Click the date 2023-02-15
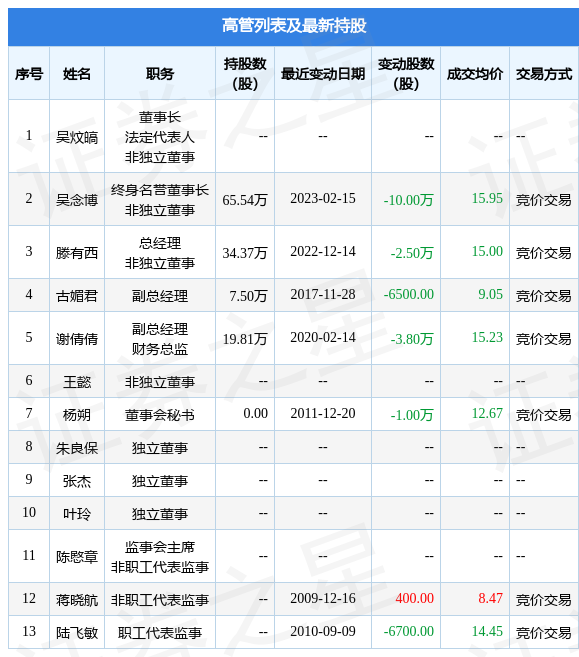 (323, 198)
